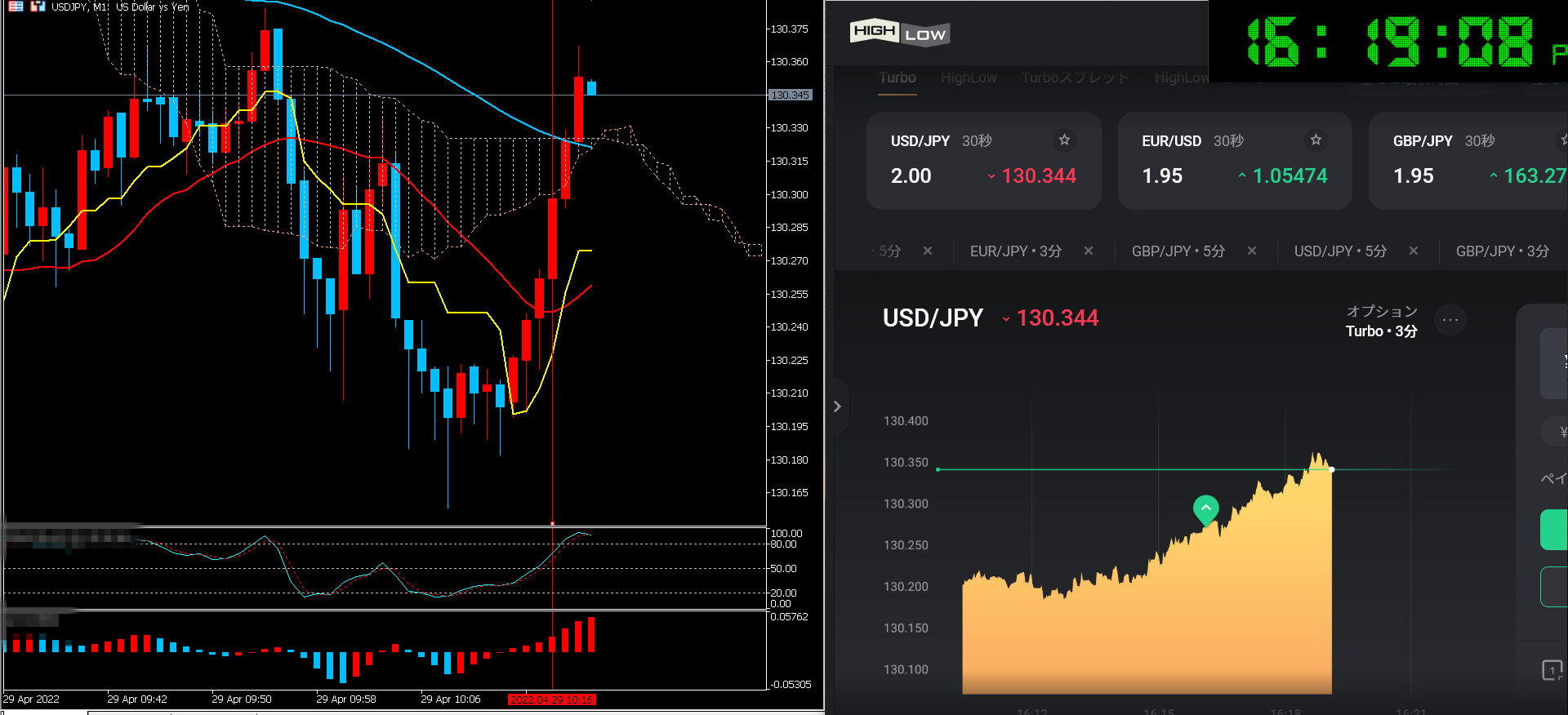Click the red highlighted date label on MT4 time axis
The image size is (1568, 715).
tap(552, 699)
